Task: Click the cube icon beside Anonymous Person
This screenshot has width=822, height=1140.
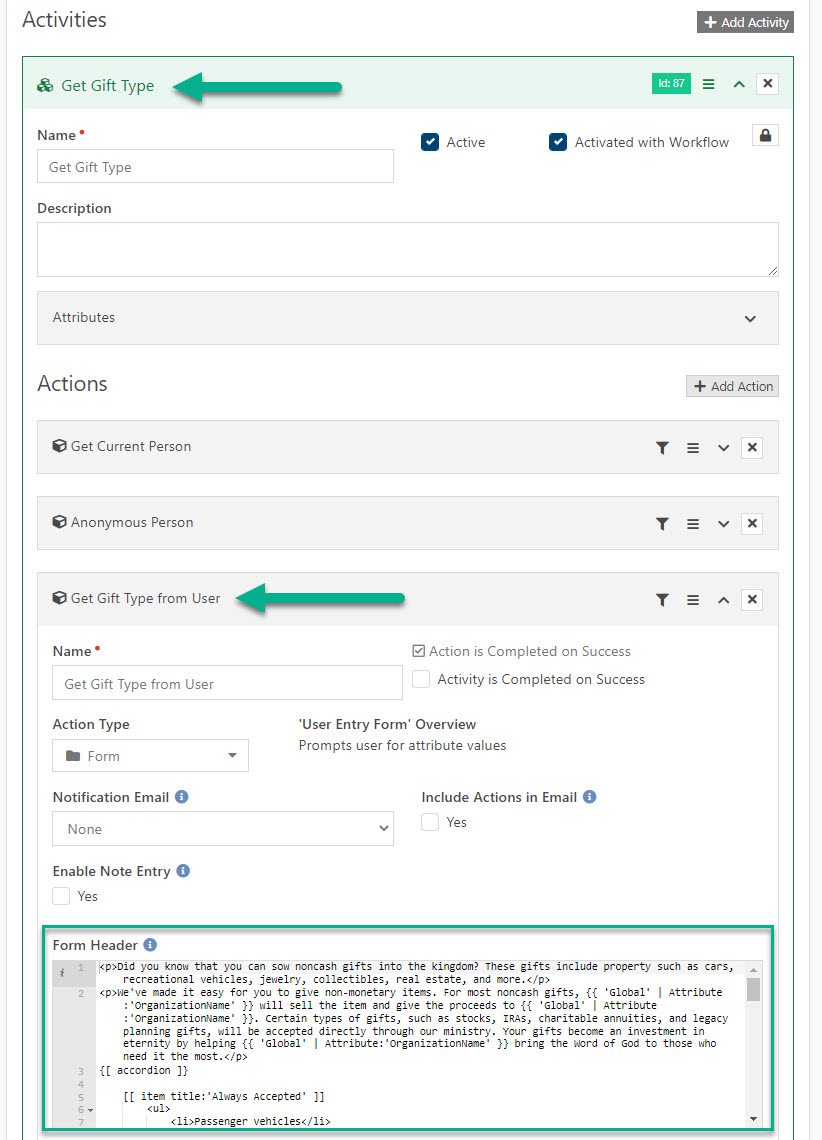Action: tap(60, 521)
